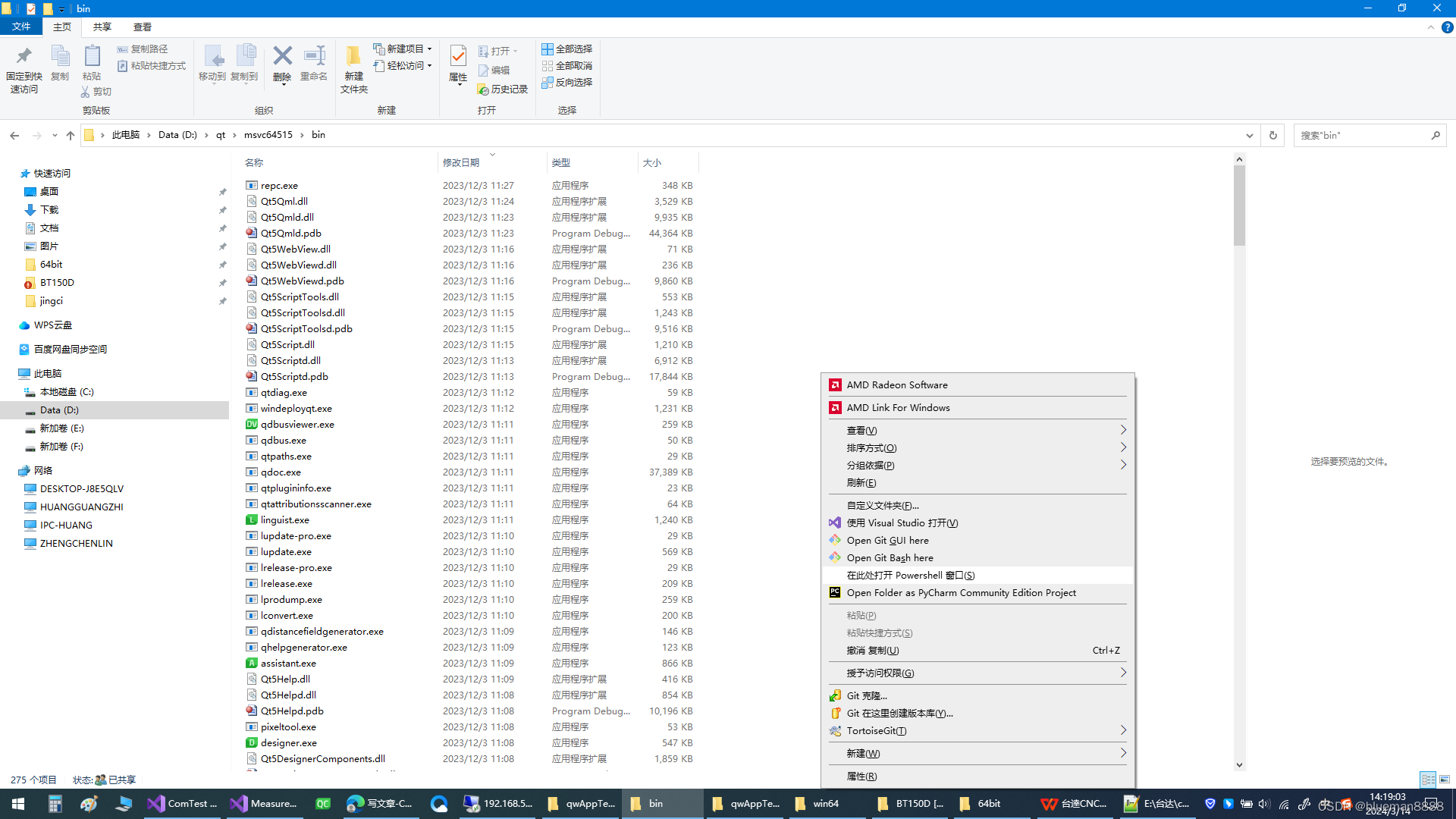Expand the TortoiseSvn submenu
Screen dimensions: 1456x819
coord(978,730)
